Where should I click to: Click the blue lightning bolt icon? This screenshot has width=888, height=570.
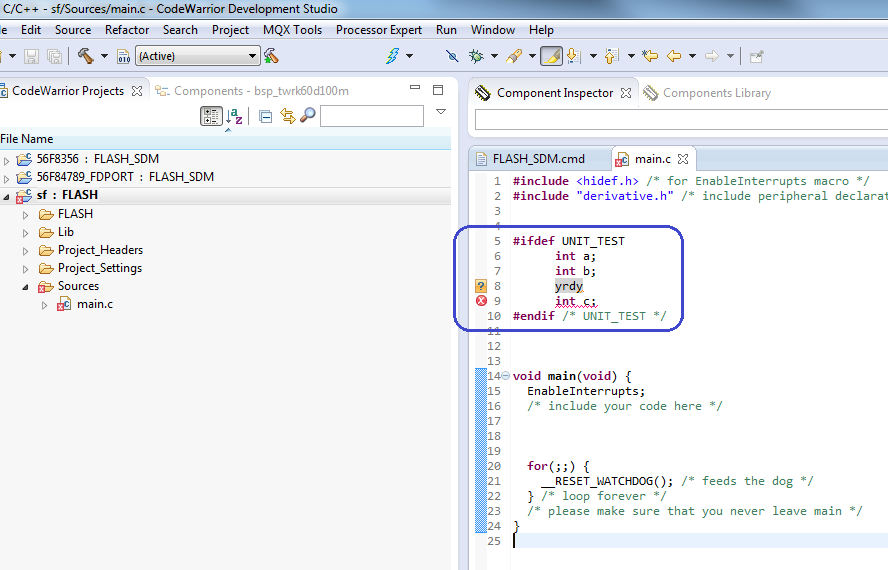click(392, 56)
